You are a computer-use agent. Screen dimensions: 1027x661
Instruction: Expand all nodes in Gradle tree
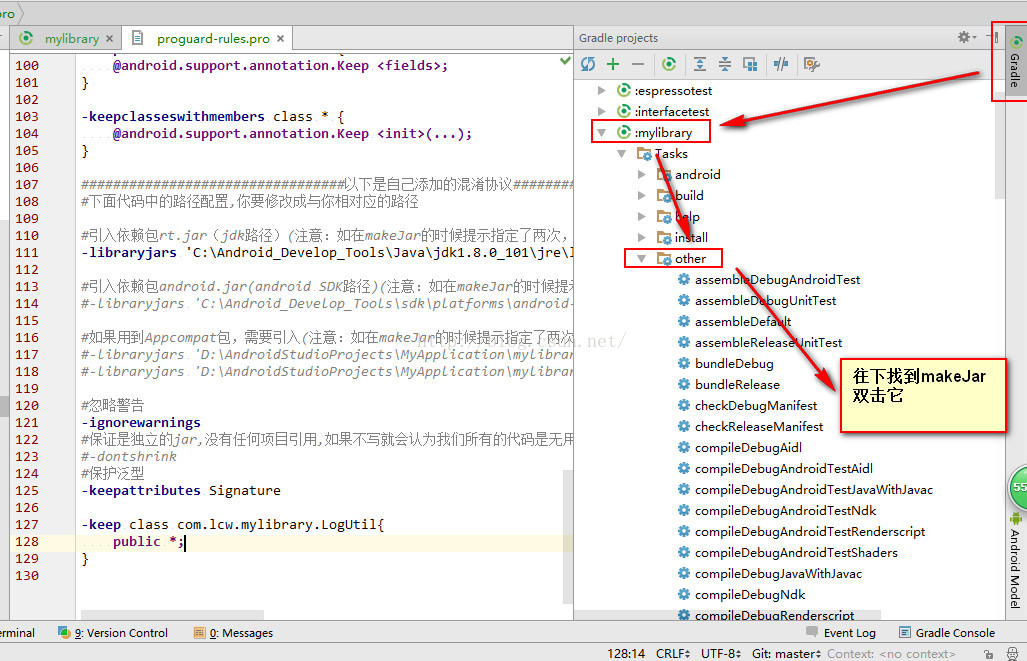pyautogui.click(x=700, y=64)
